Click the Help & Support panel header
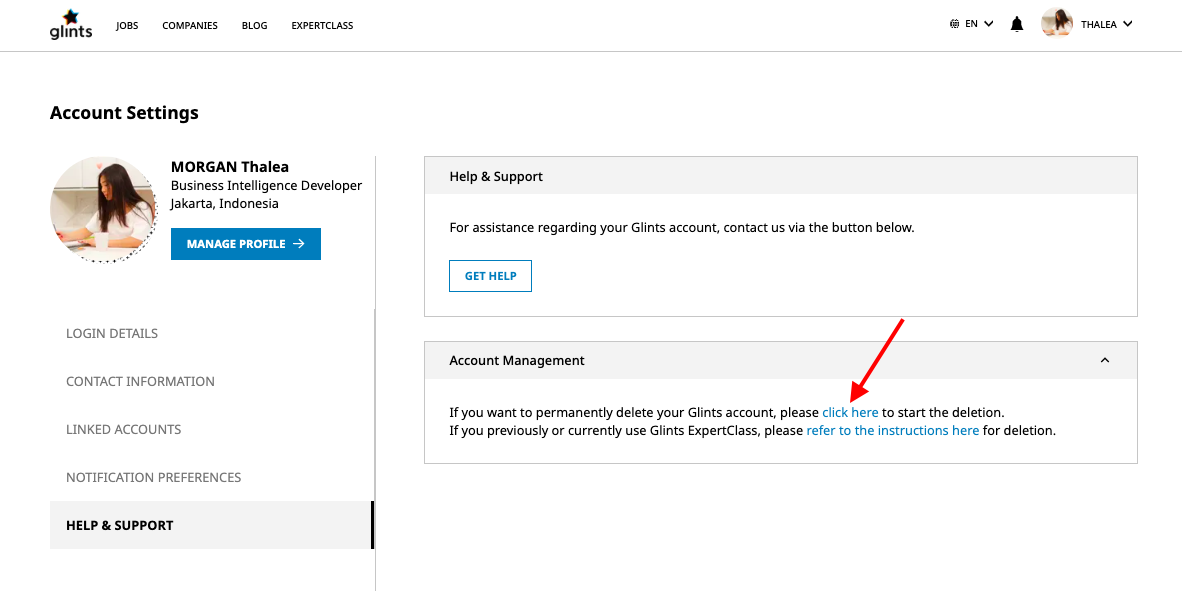The height and width of the screenshot is (591, 1182). 781,176
